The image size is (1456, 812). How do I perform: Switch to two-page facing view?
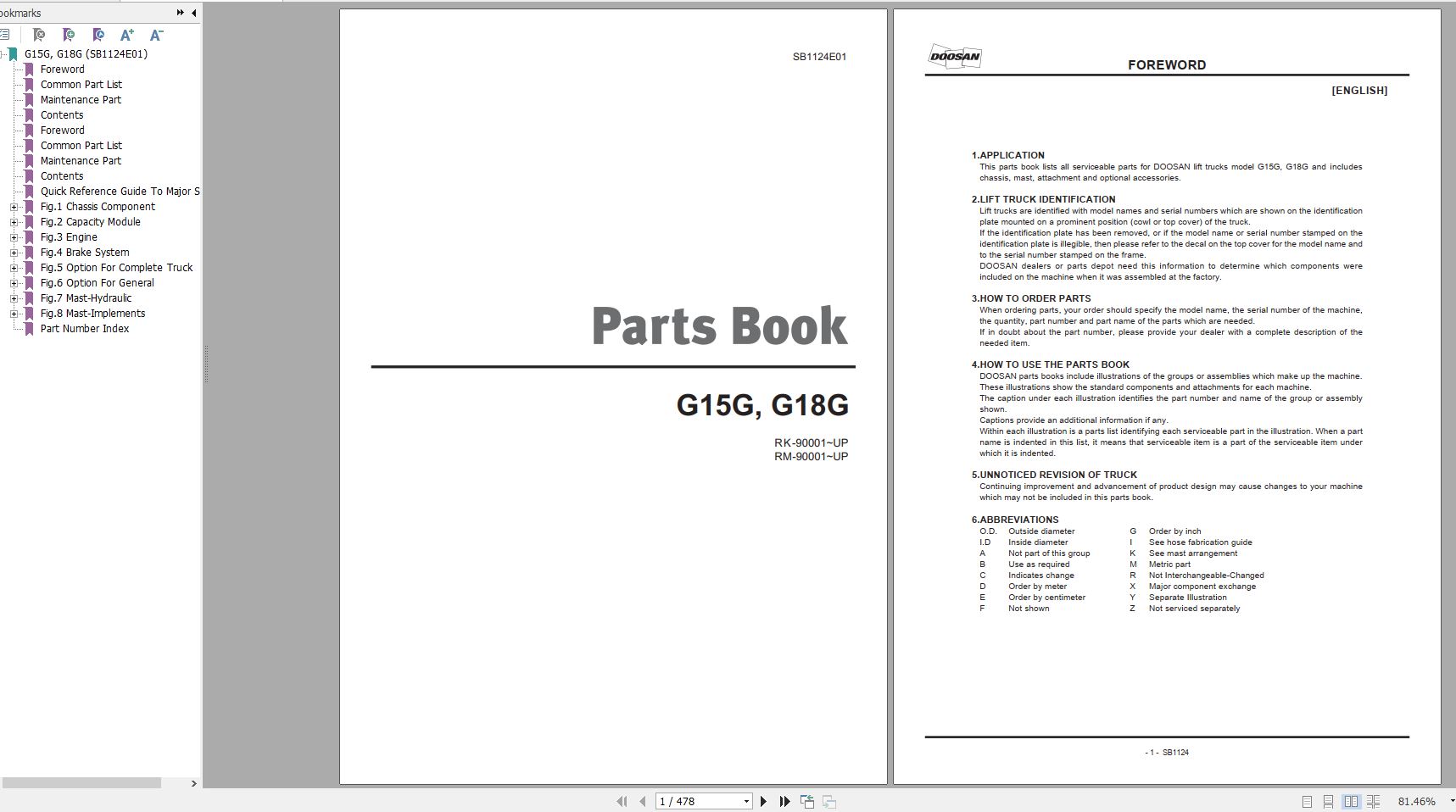pos(1351,801)
